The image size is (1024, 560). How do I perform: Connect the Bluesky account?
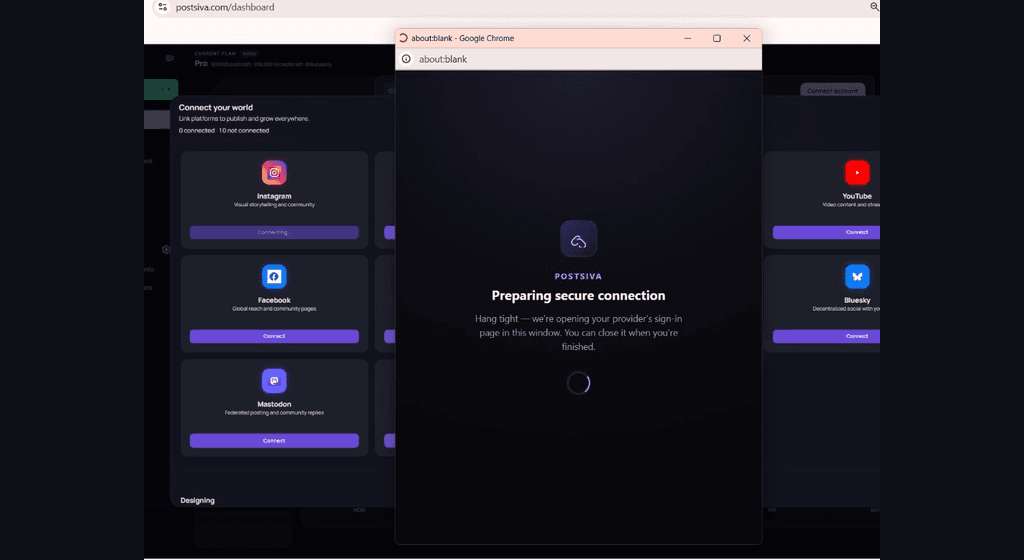tap(826, 336)
